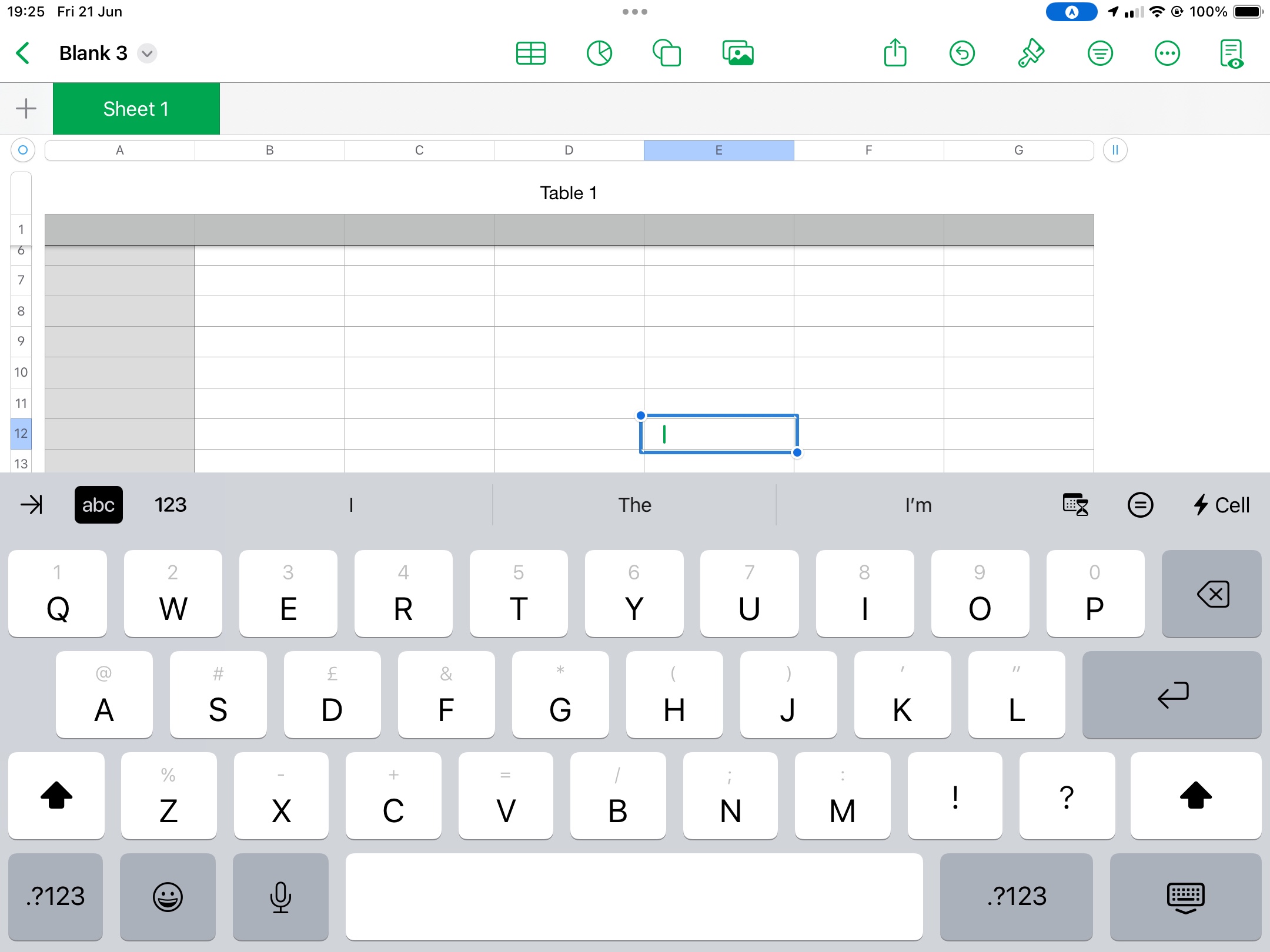
Task: Switch keyboard to 123 numeric mode
Action: pos(170,505)
